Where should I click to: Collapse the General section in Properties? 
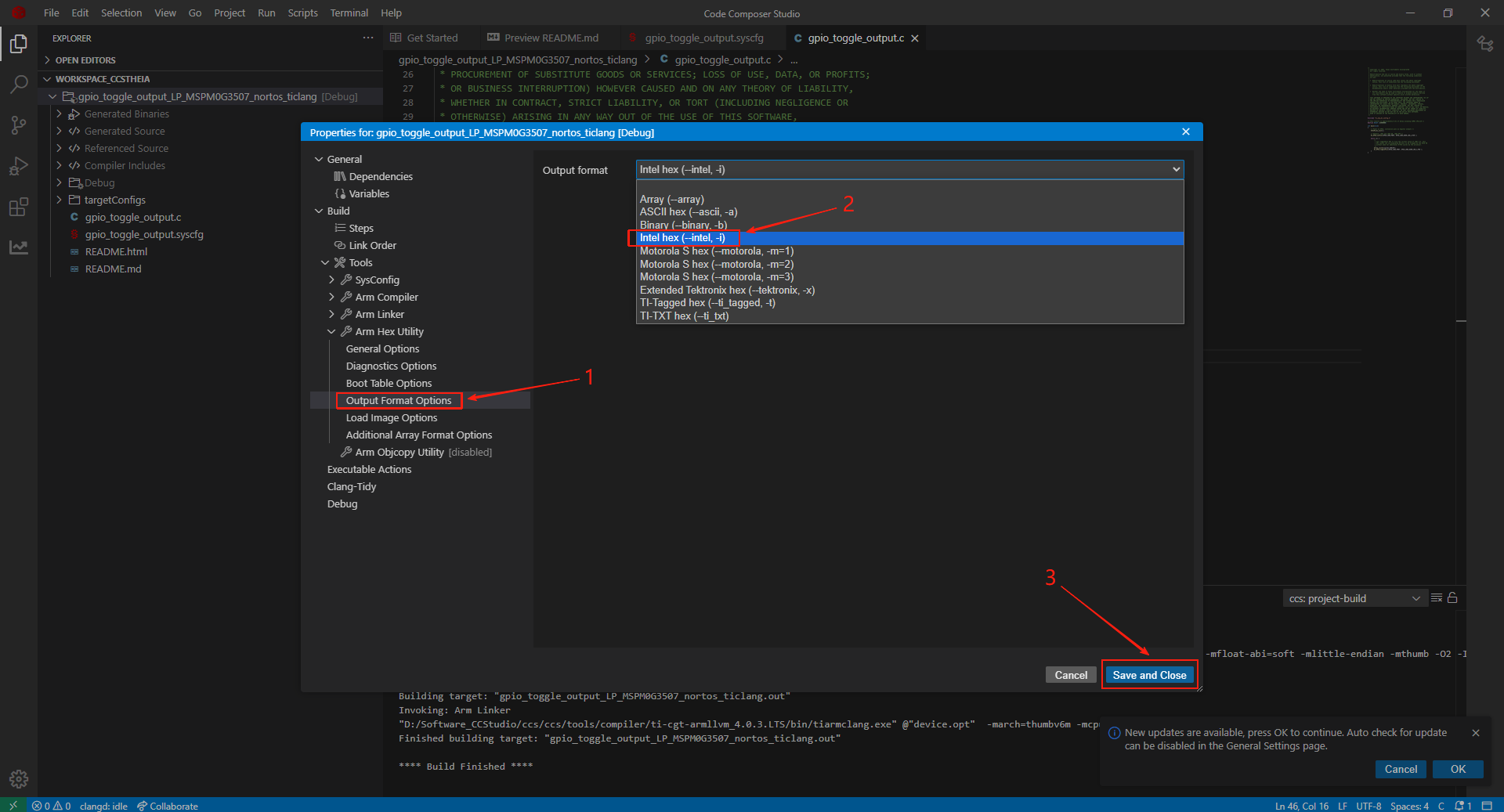(x=319, y=159)
